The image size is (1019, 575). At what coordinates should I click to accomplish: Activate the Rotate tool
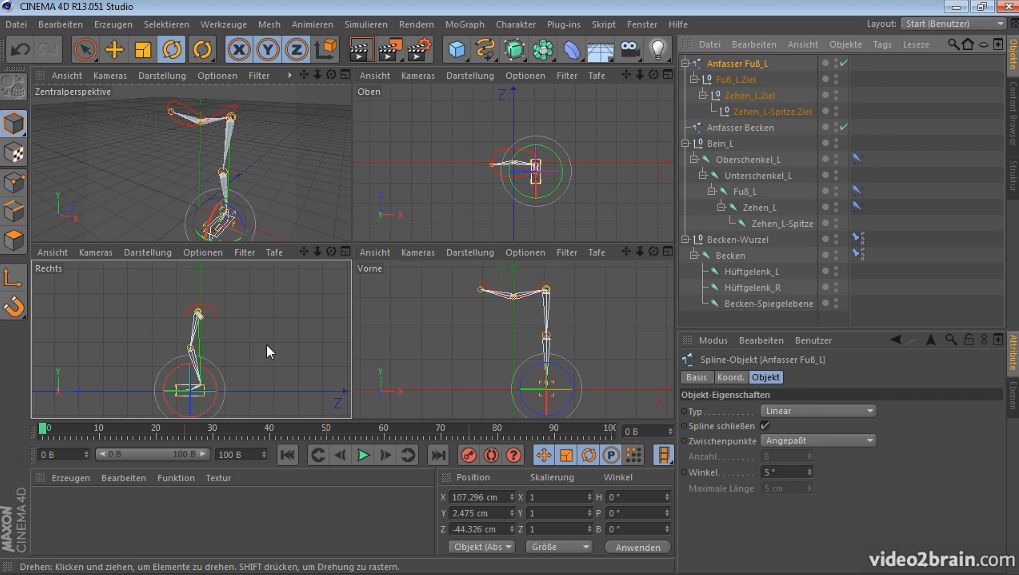172,49
